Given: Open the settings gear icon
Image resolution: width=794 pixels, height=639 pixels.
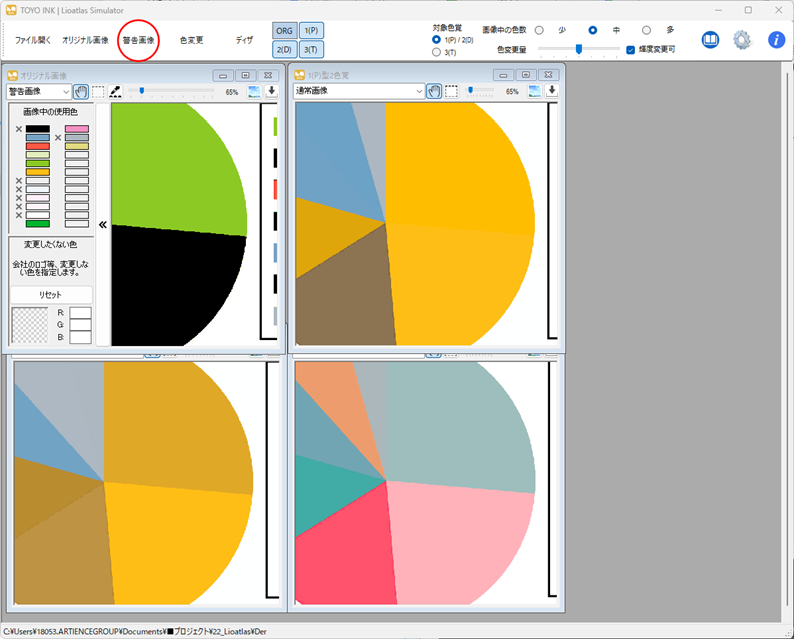Looking at the screenshot, I should point(742,40).
